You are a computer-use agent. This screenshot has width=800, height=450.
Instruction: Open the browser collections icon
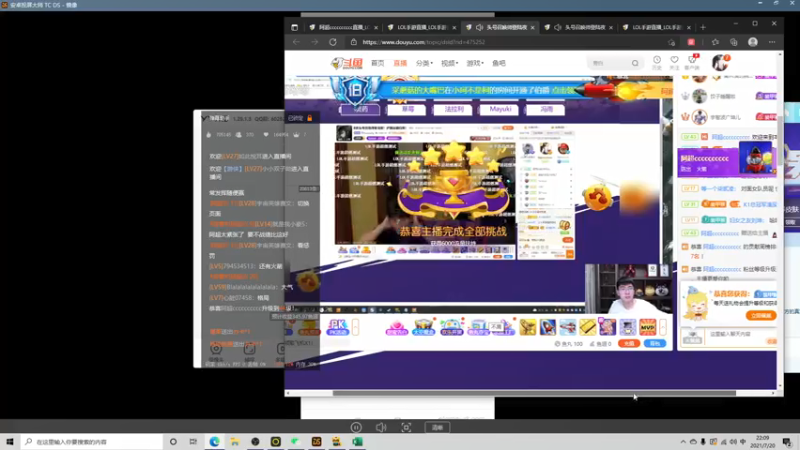pos(734,42)
